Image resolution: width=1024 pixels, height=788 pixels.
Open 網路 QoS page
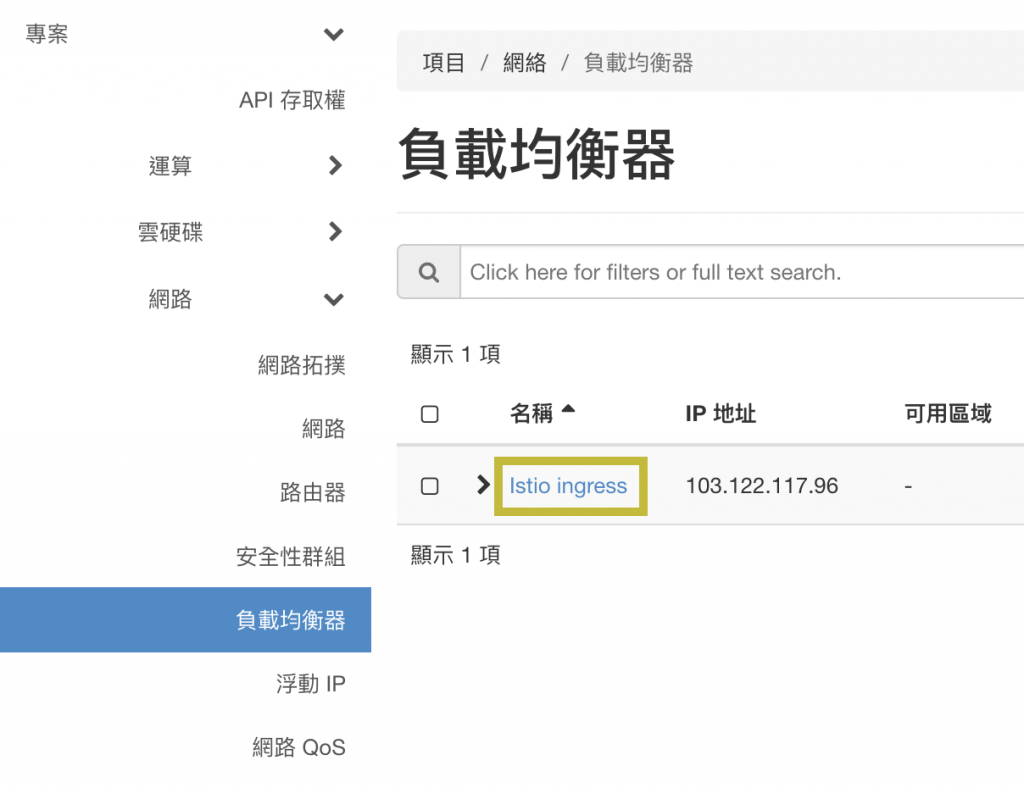pyautogui.click(x=298, y=747)
